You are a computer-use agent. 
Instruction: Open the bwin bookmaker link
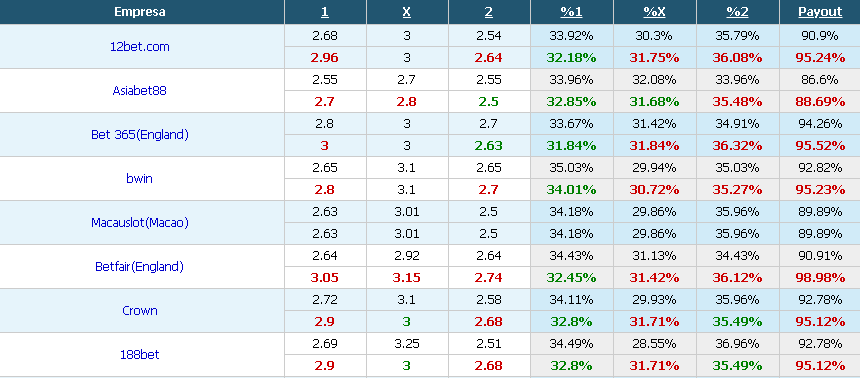(139, 178)
